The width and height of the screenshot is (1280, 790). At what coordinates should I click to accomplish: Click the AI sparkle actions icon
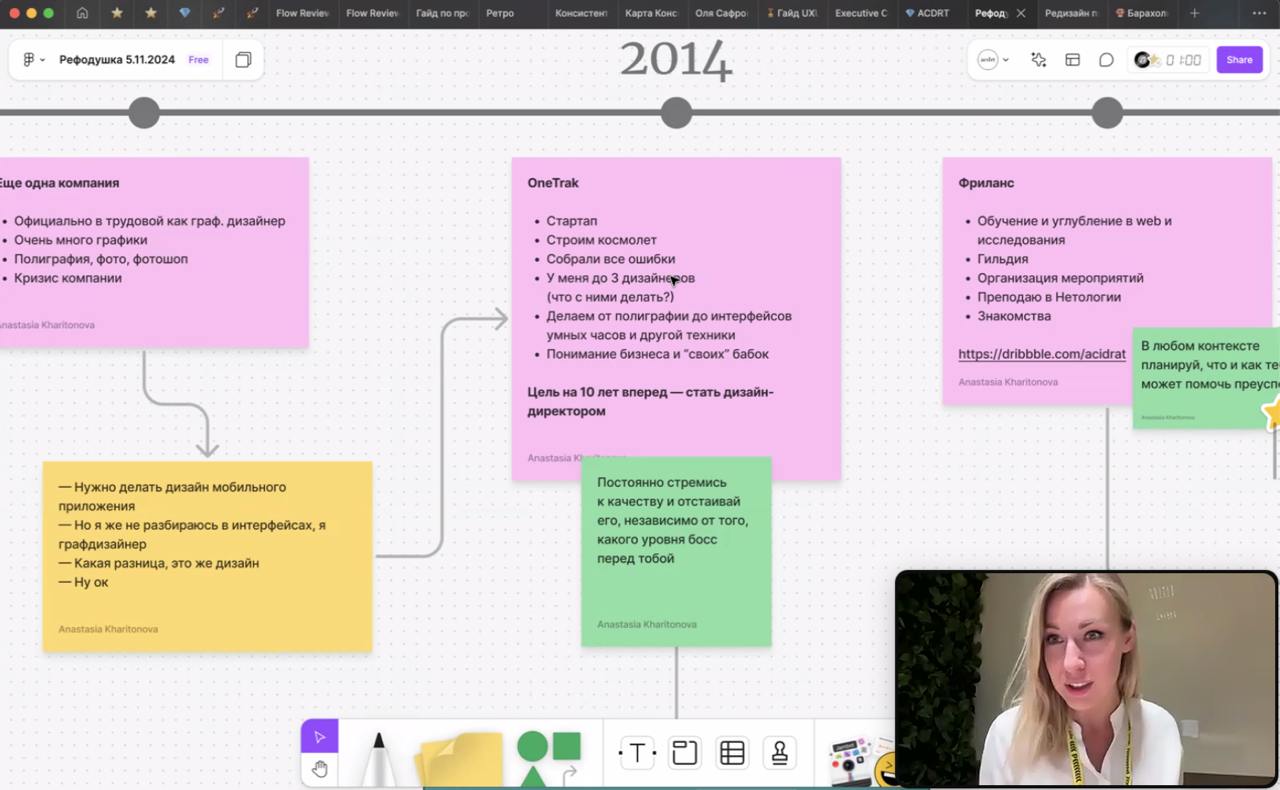[1039, 60]
